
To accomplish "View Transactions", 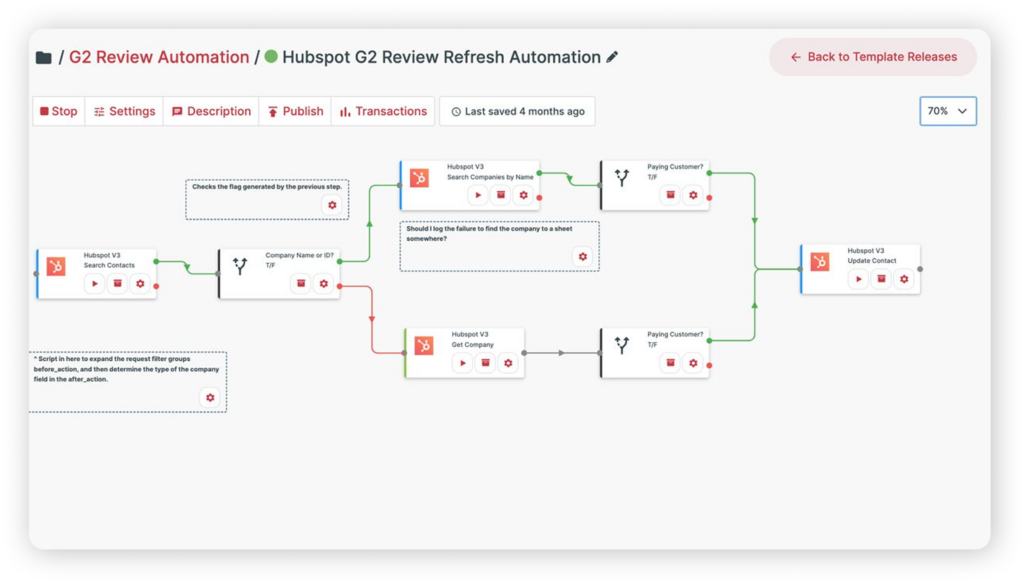I will [383, 112].
